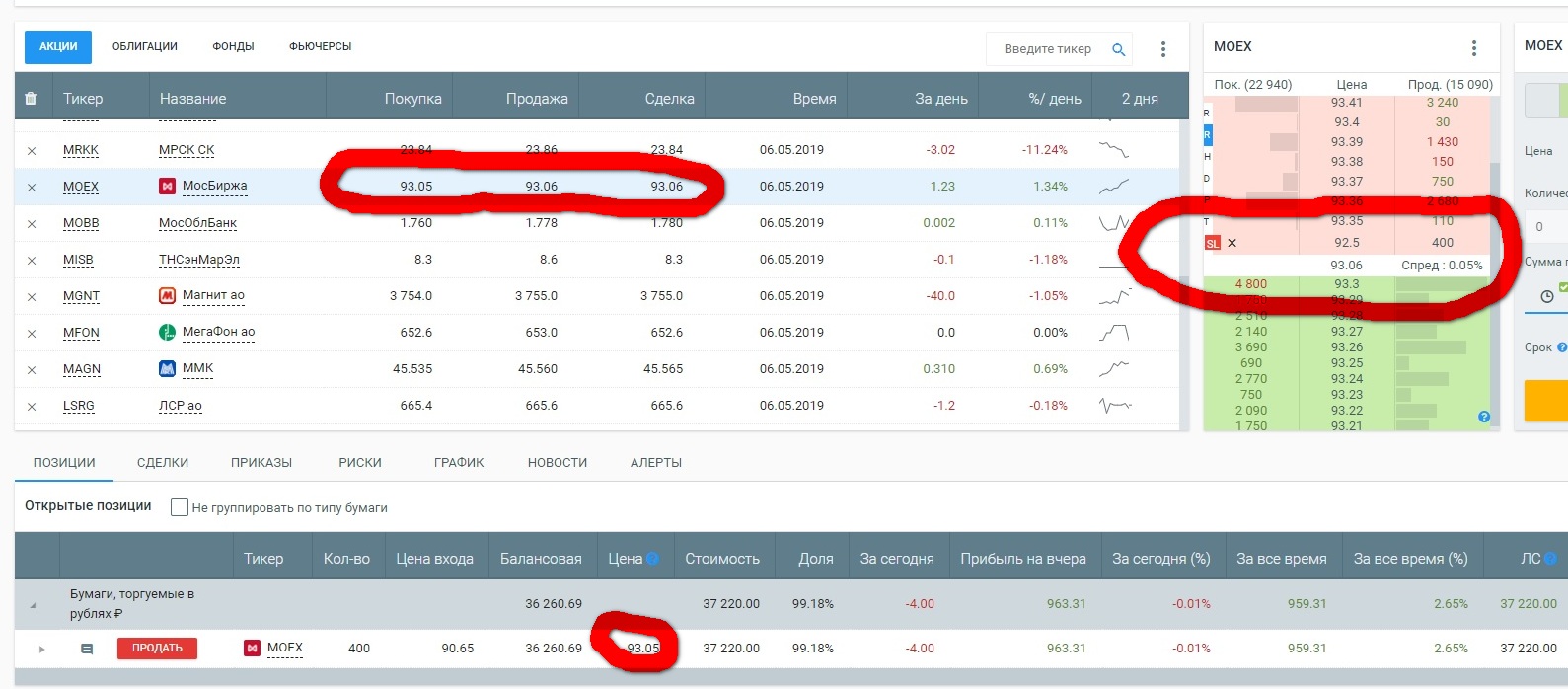The width and height of the screenshot is (1568, 689).
Task: Toggle 'Не группировать по типу бумаги' checkbox
Action: [180, 507]
